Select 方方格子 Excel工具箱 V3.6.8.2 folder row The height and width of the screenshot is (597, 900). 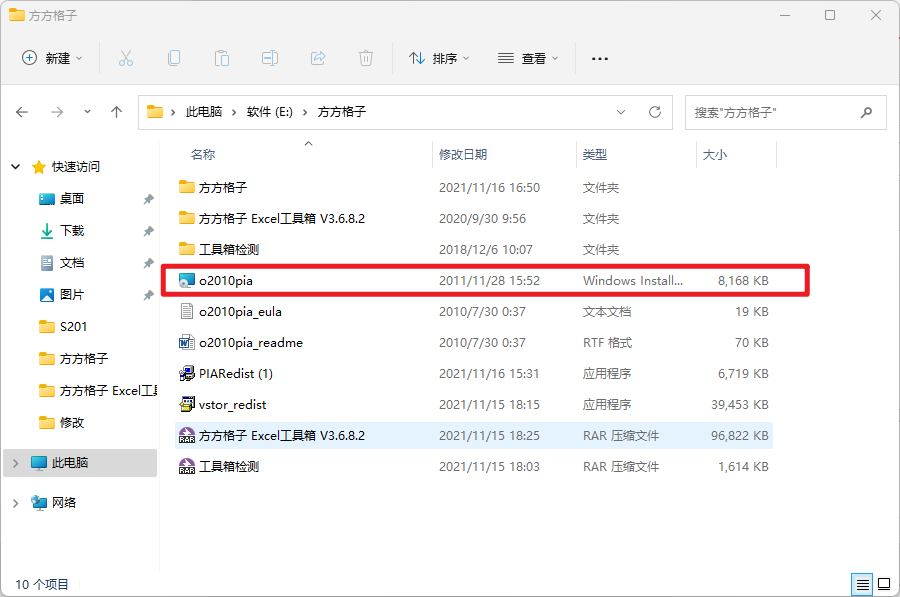474,219
